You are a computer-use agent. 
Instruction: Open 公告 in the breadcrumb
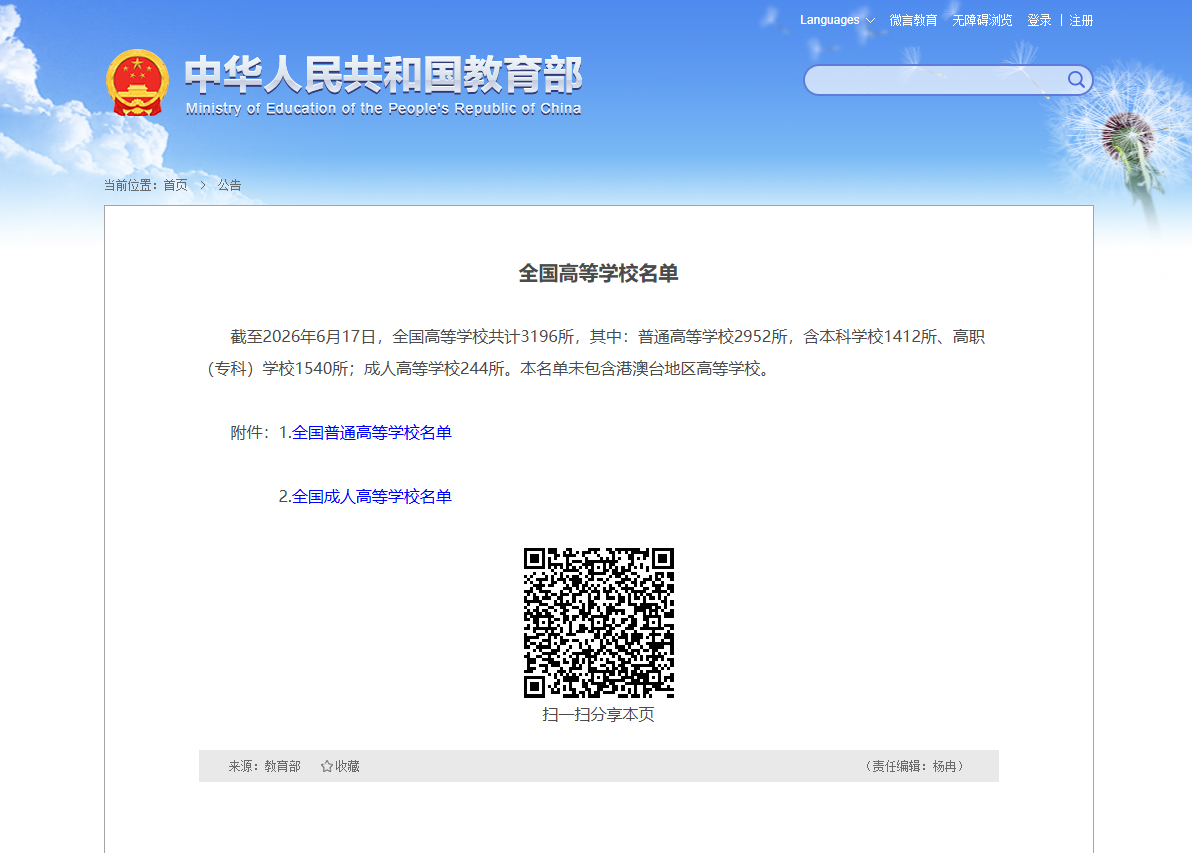coord(230,185)
